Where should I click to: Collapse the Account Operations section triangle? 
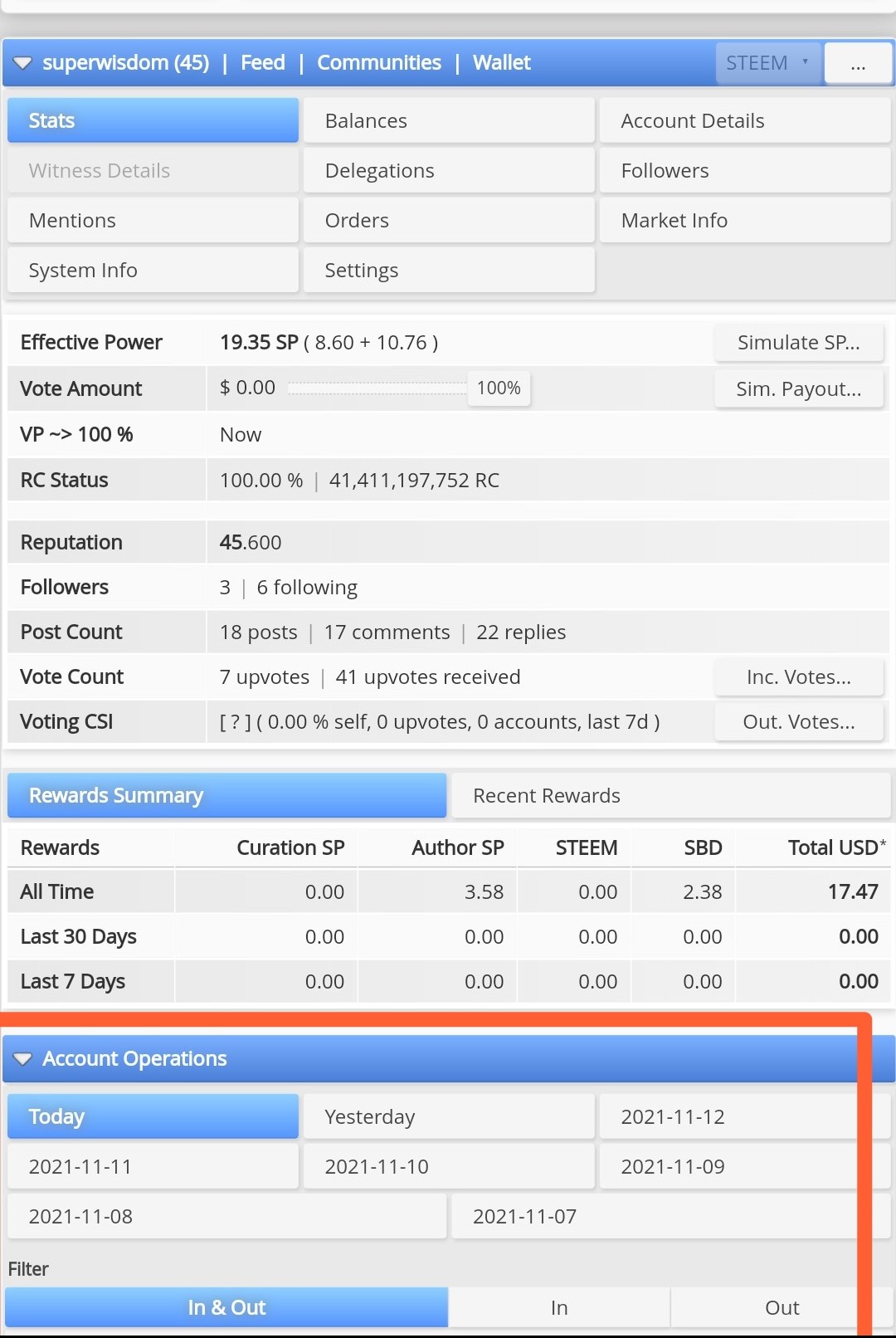[22, 1059]
